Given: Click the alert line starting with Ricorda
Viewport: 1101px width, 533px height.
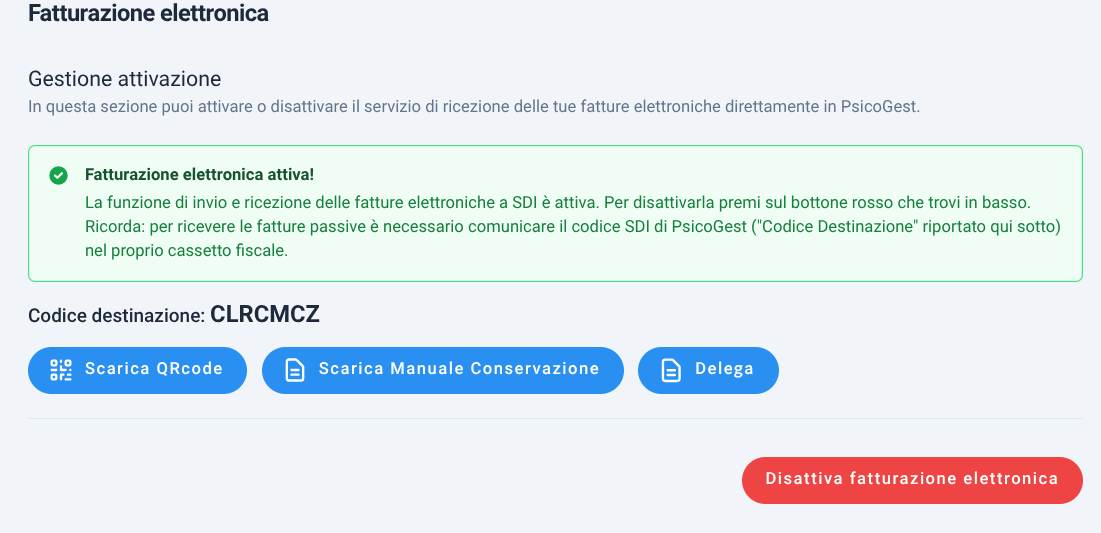Looking at the screenshot, I should tap(572, 227).
